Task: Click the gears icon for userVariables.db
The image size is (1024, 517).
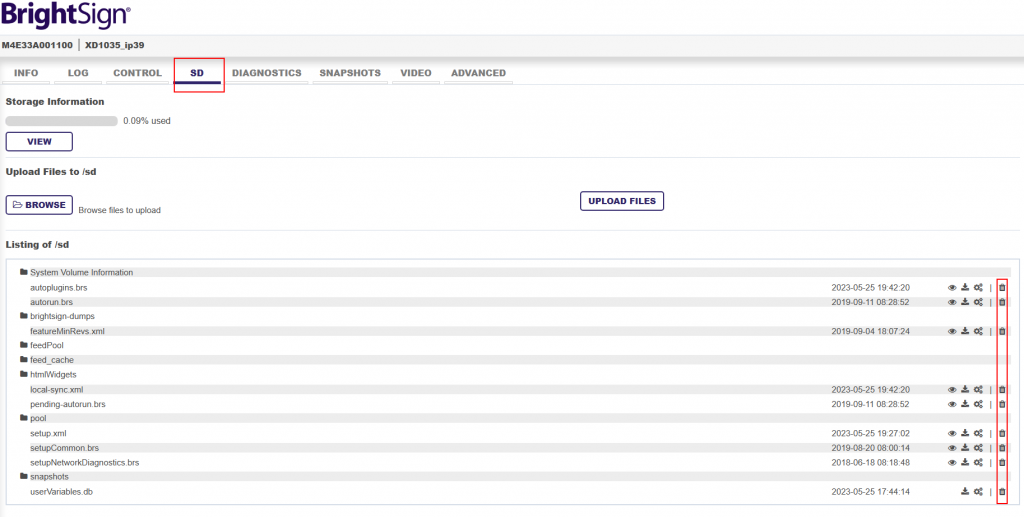Action: coord(978,492)
